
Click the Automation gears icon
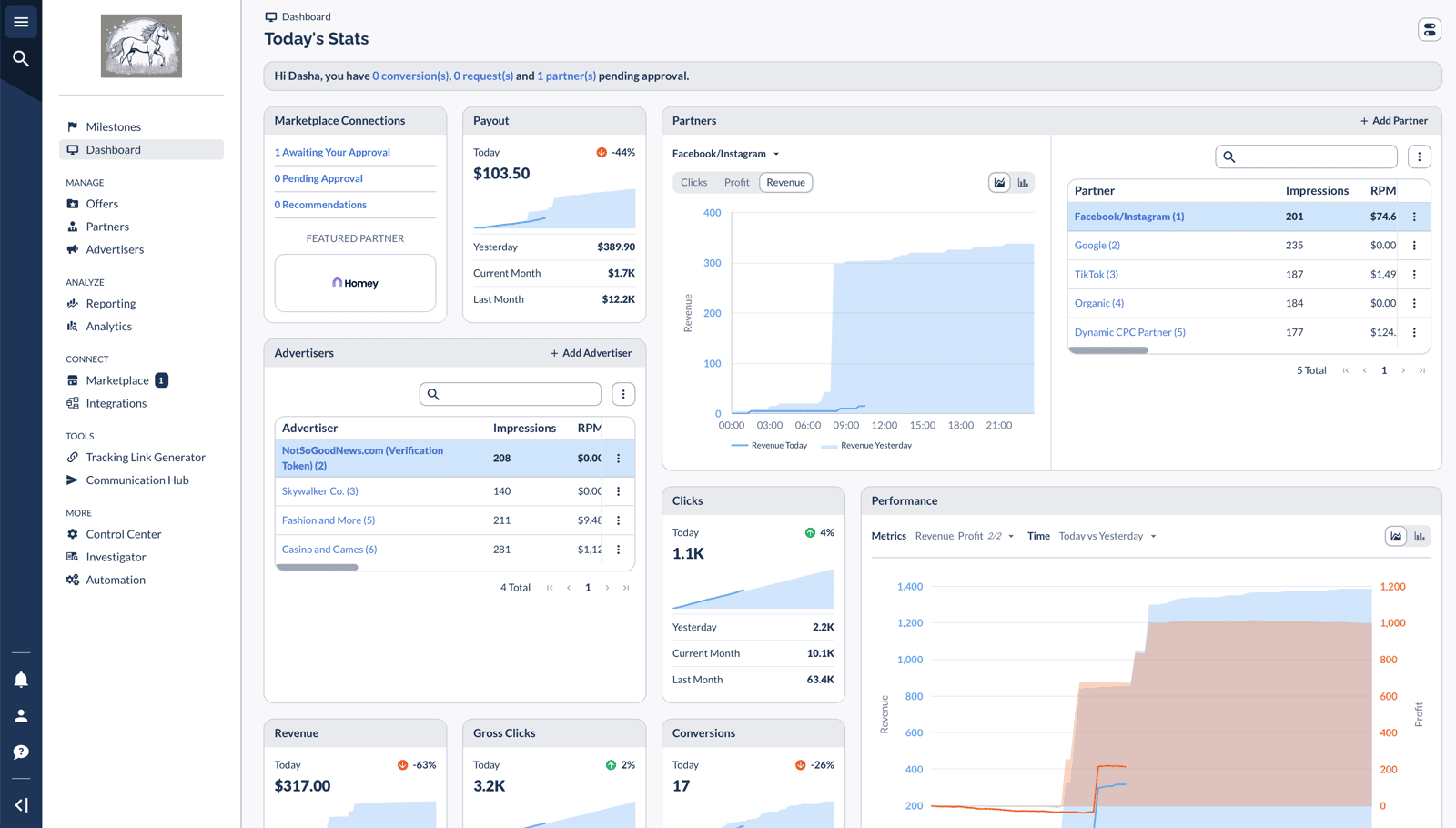coord(73,580)
